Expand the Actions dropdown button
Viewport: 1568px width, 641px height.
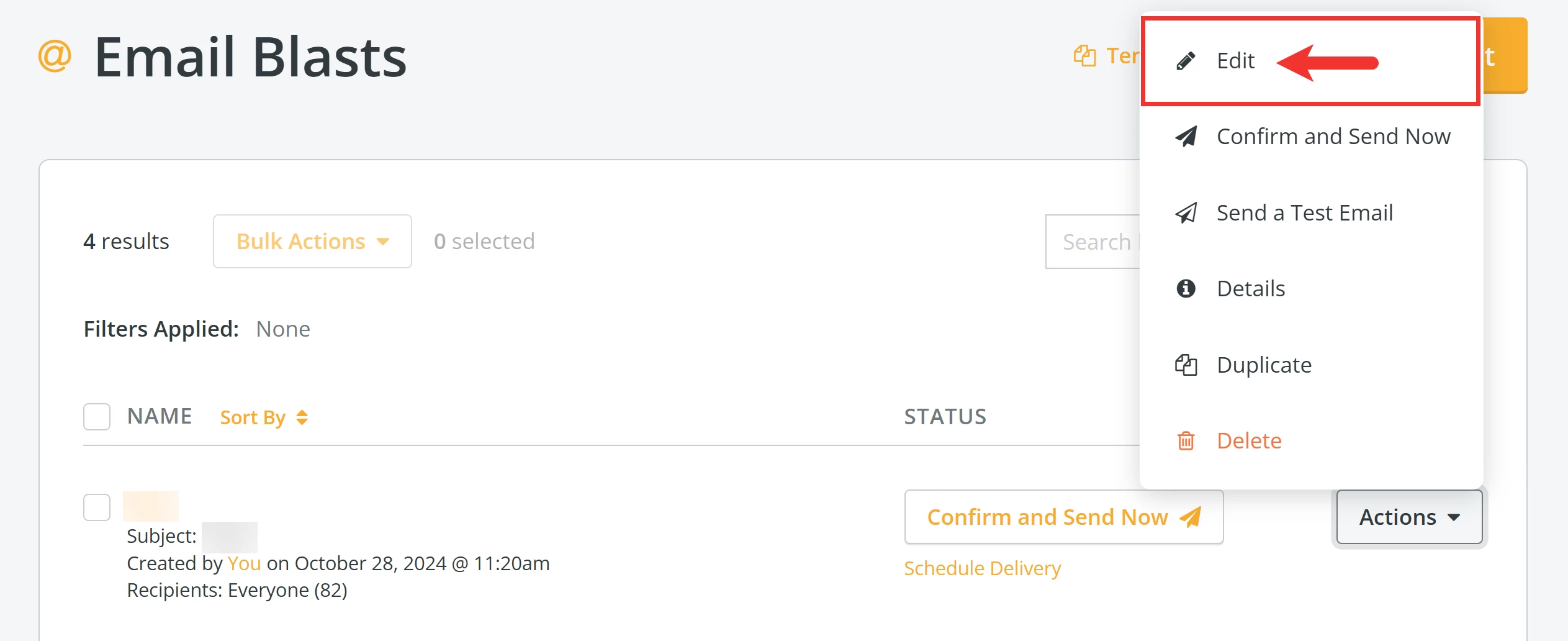pos(1409,517)
